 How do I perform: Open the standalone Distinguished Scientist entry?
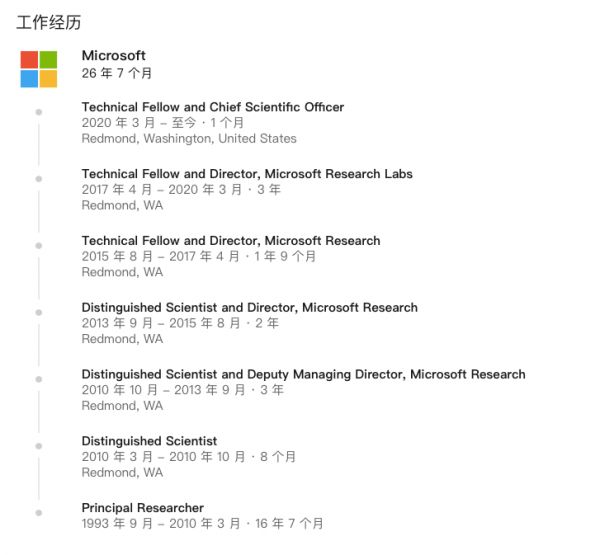(x=149, y=441)
